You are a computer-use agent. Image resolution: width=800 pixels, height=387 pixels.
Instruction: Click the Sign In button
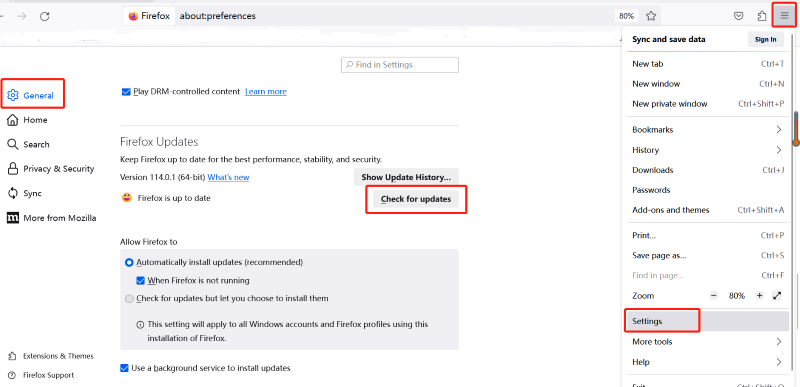point(766,39)
